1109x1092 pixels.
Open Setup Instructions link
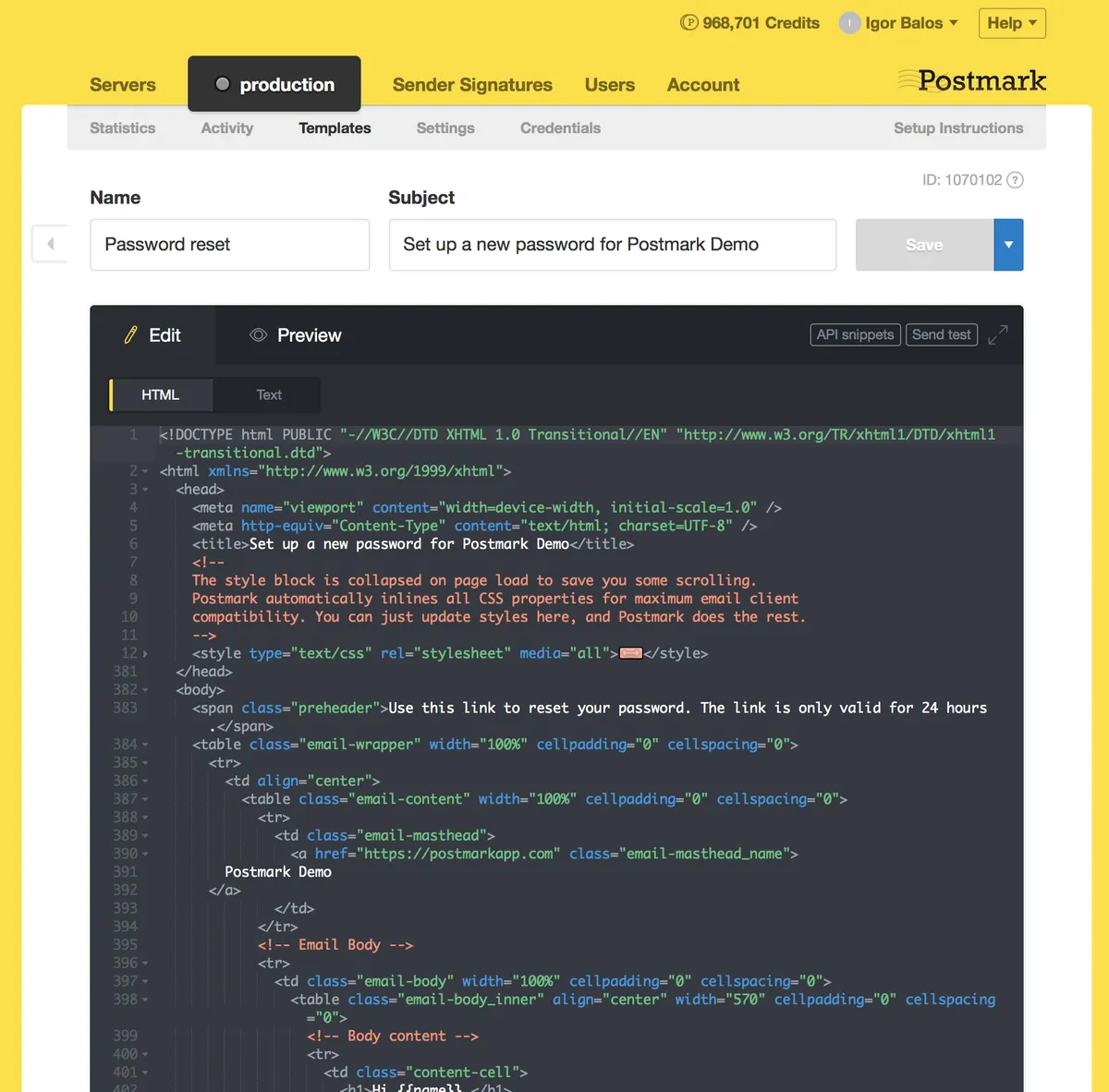click(x=958, y=128)
